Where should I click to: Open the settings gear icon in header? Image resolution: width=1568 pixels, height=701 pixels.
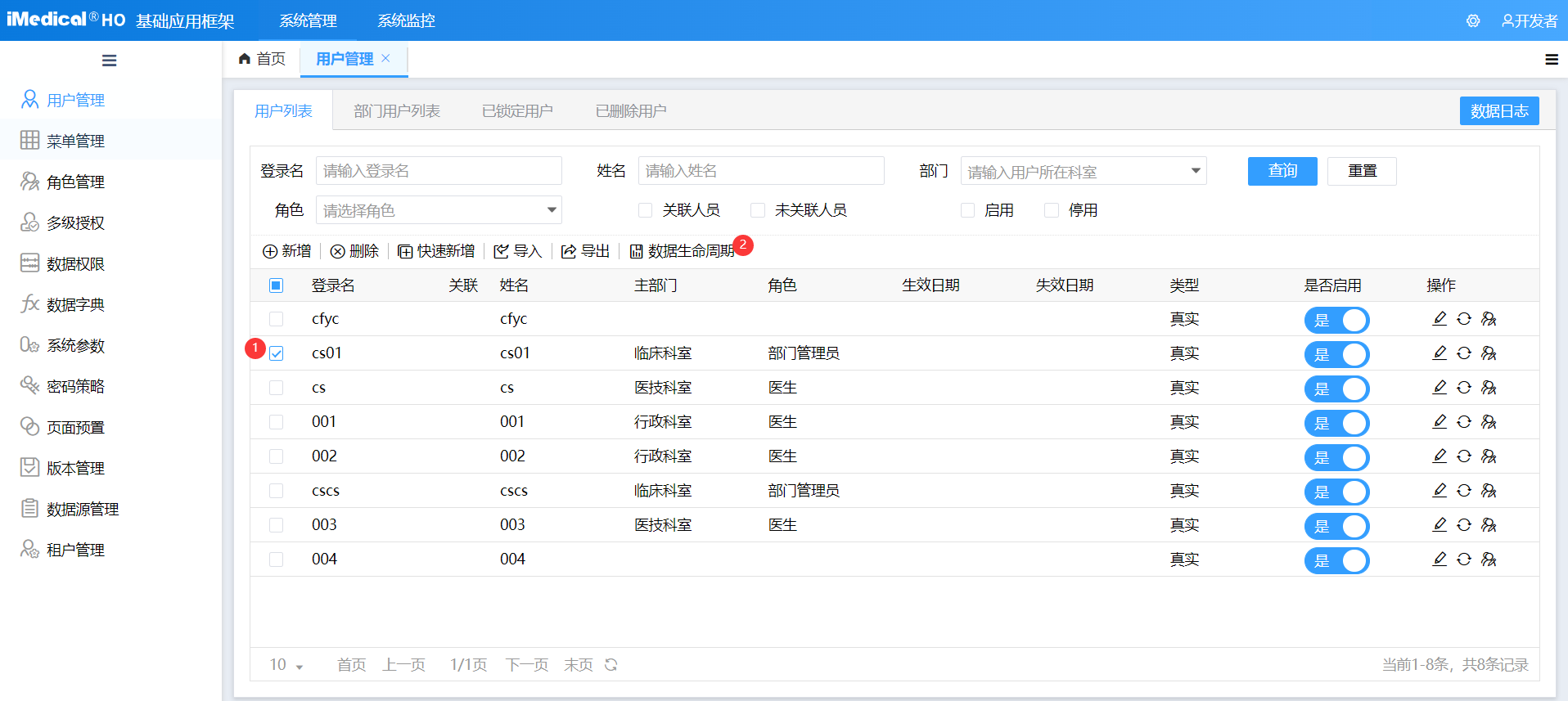pos(1473,21)
